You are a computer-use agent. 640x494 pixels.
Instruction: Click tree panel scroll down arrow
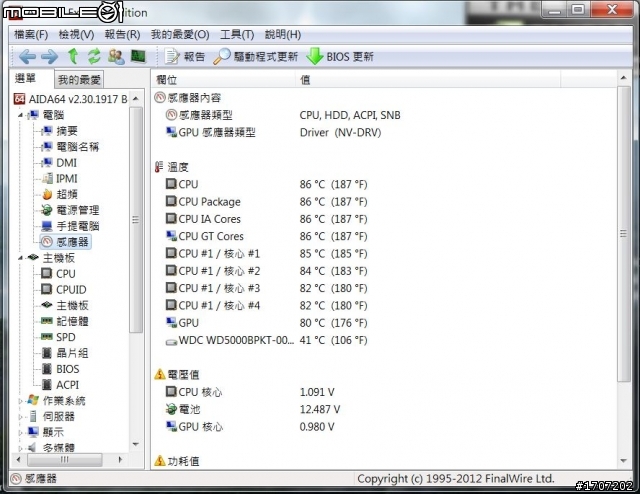[x=136, y=444]
